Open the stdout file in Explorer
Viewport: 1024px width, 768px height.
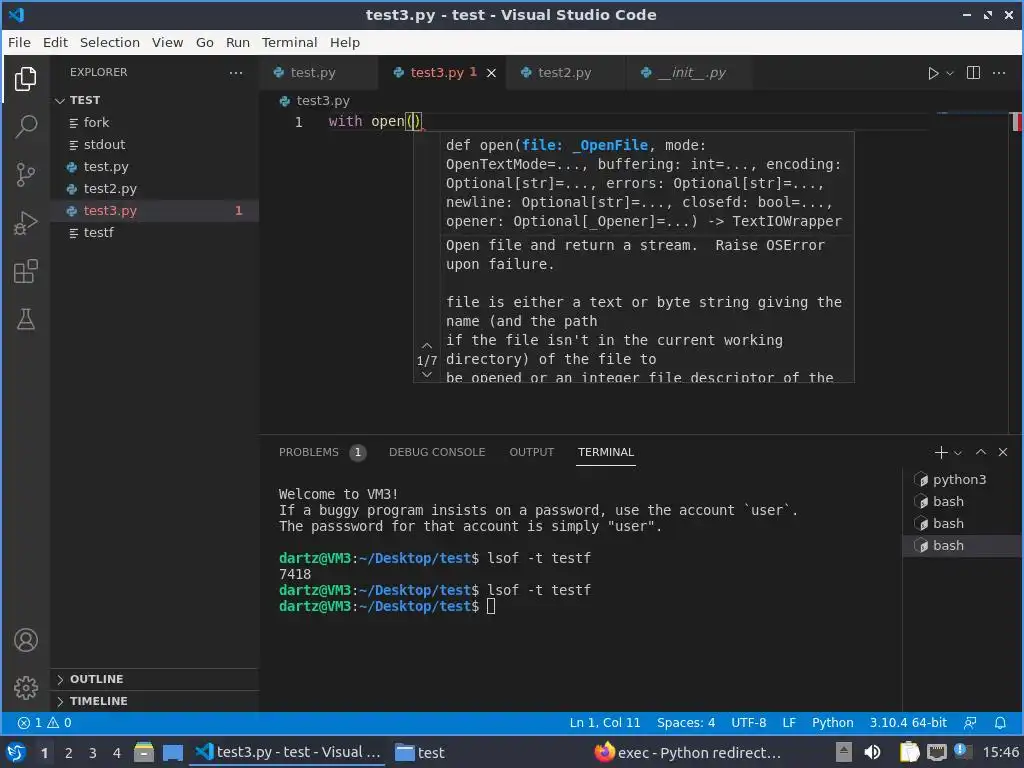[x=155, y=144]
